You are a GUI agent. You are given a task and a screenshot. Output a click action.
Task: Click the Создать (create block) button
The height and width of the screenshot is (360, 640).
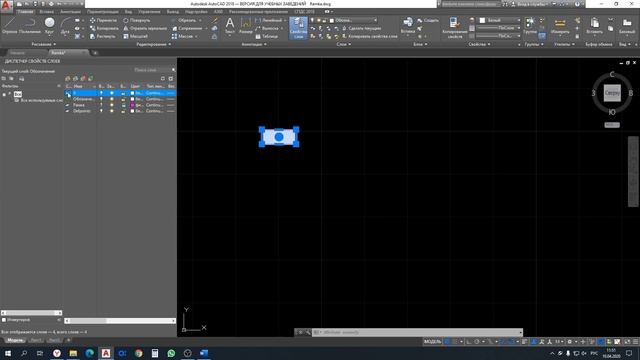click(428, 20)
